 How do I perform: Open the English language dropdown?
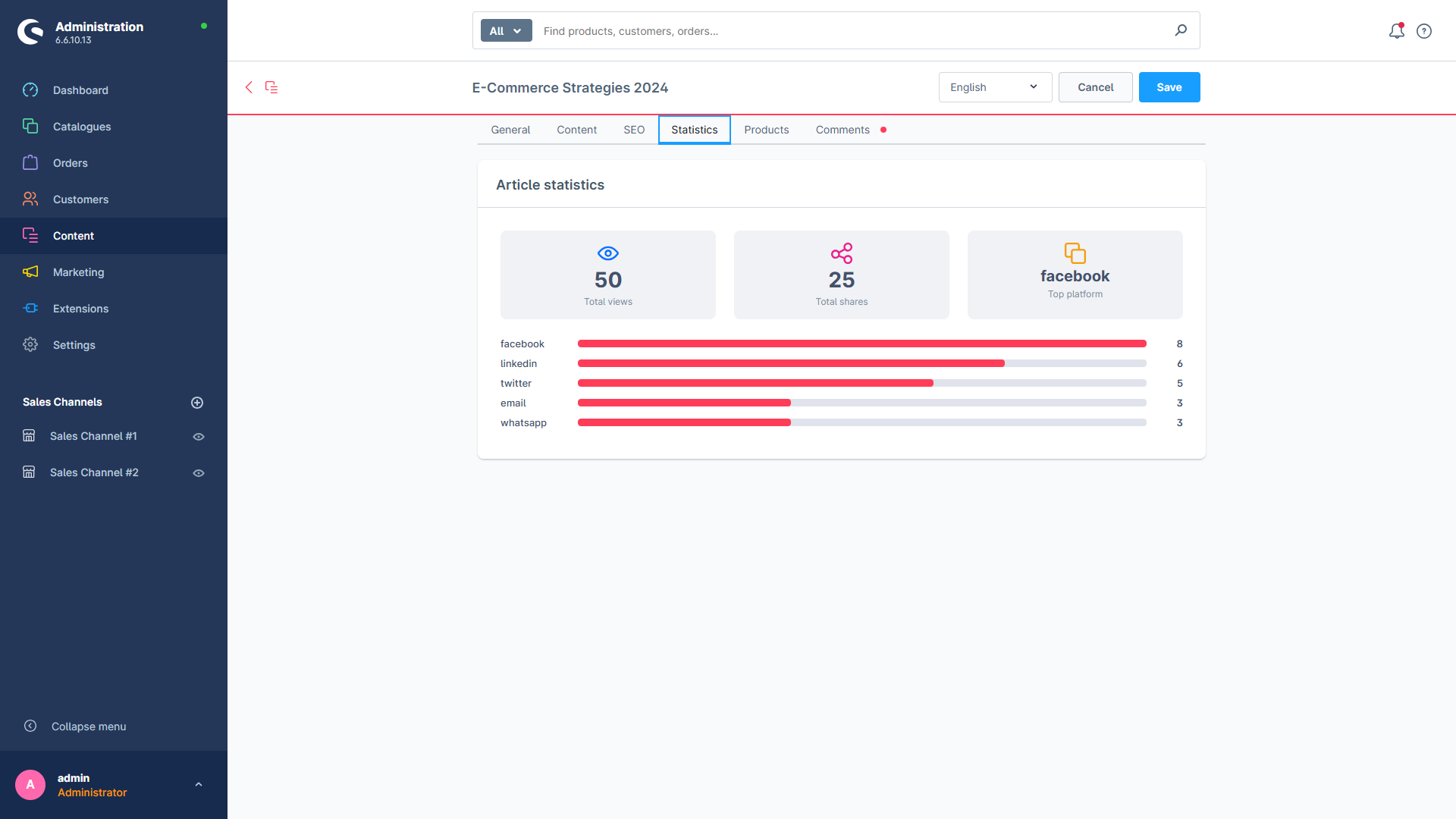(x=995, y=87)
